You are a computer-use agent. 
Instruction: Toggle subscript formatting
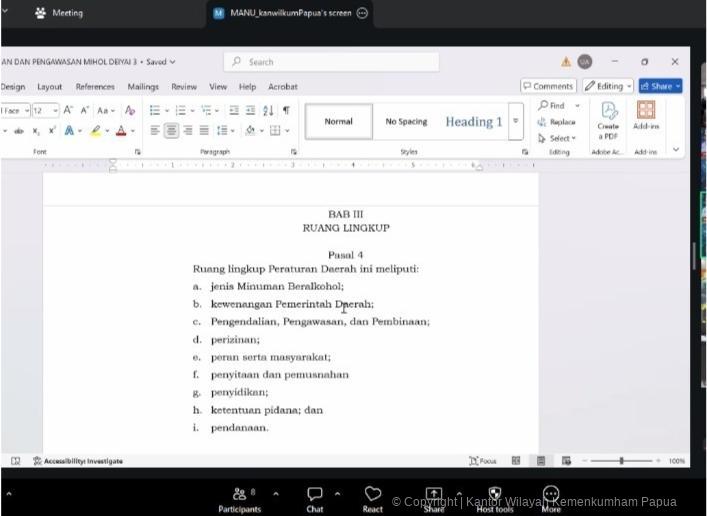(36, 131)
